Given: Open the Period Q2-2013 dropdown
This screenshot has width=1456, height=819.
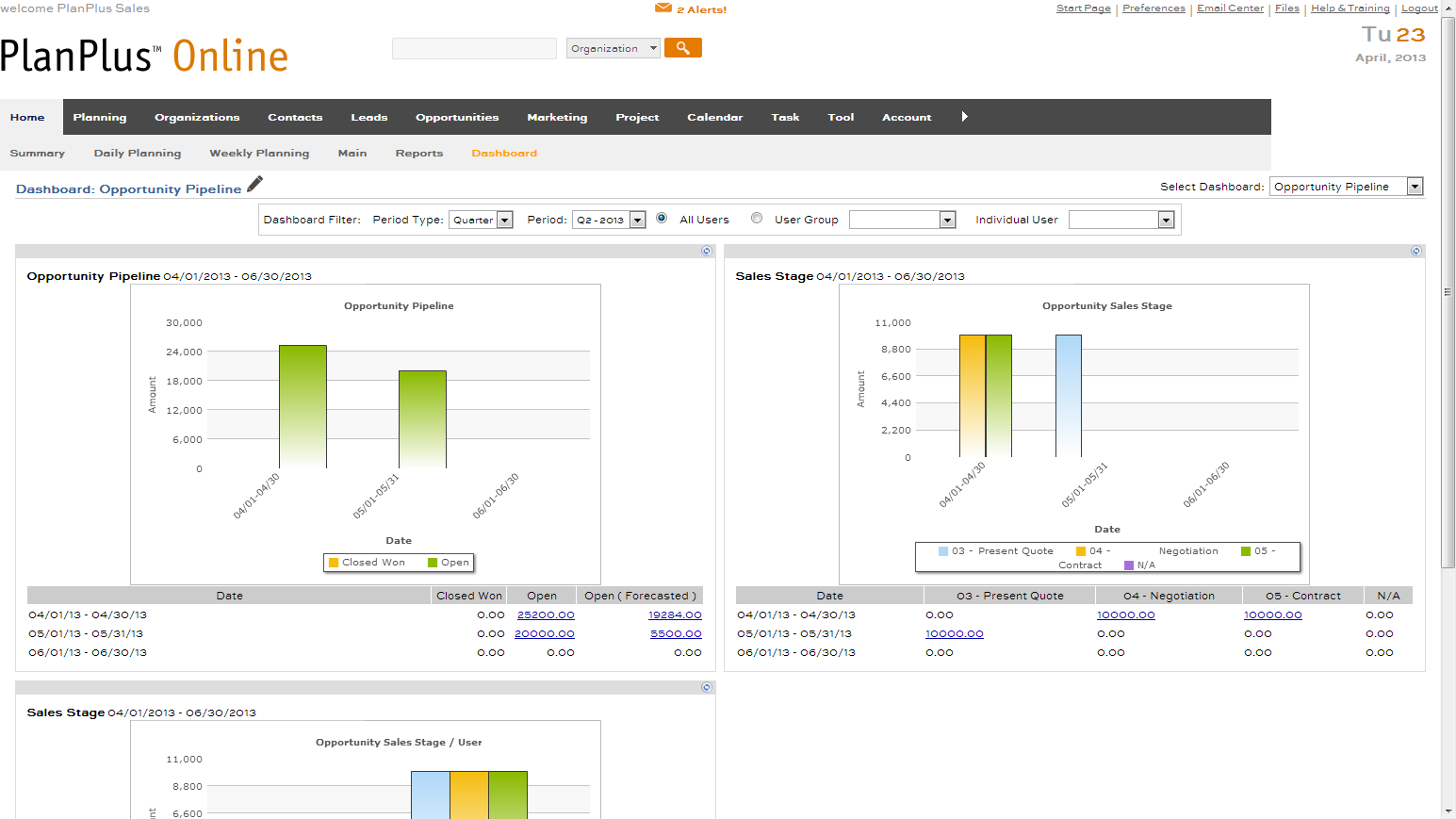Looking at the screenshot, I should [x=609, y=220].
